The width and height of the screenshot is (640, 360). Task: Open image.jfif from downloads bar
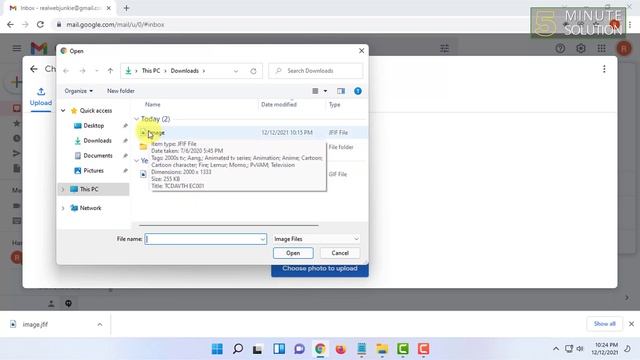pyautogui.click(x=35, y=324)
